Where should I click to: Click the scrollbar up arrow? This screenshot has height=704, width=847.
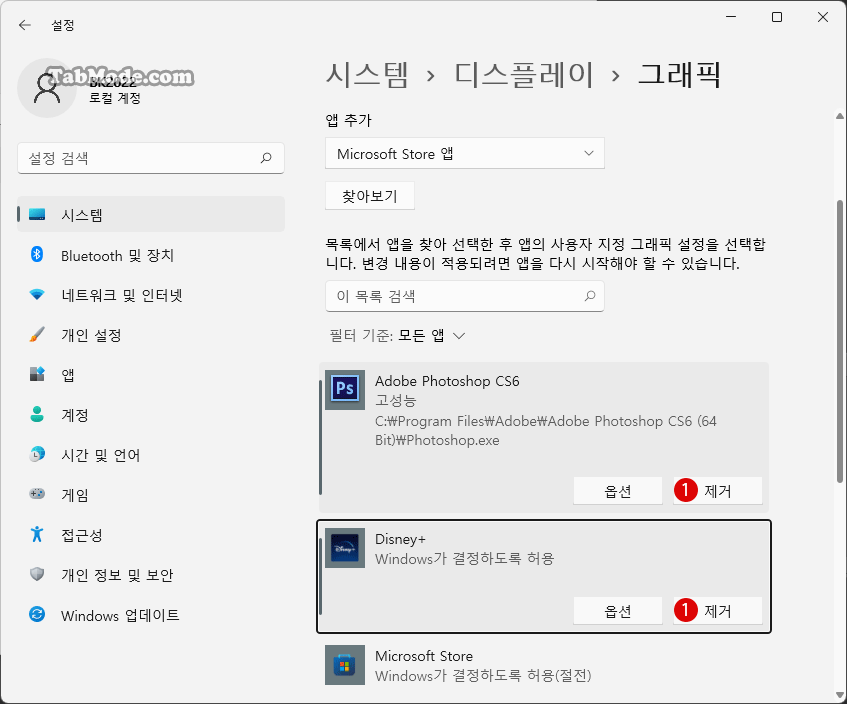tap(839, 116)
